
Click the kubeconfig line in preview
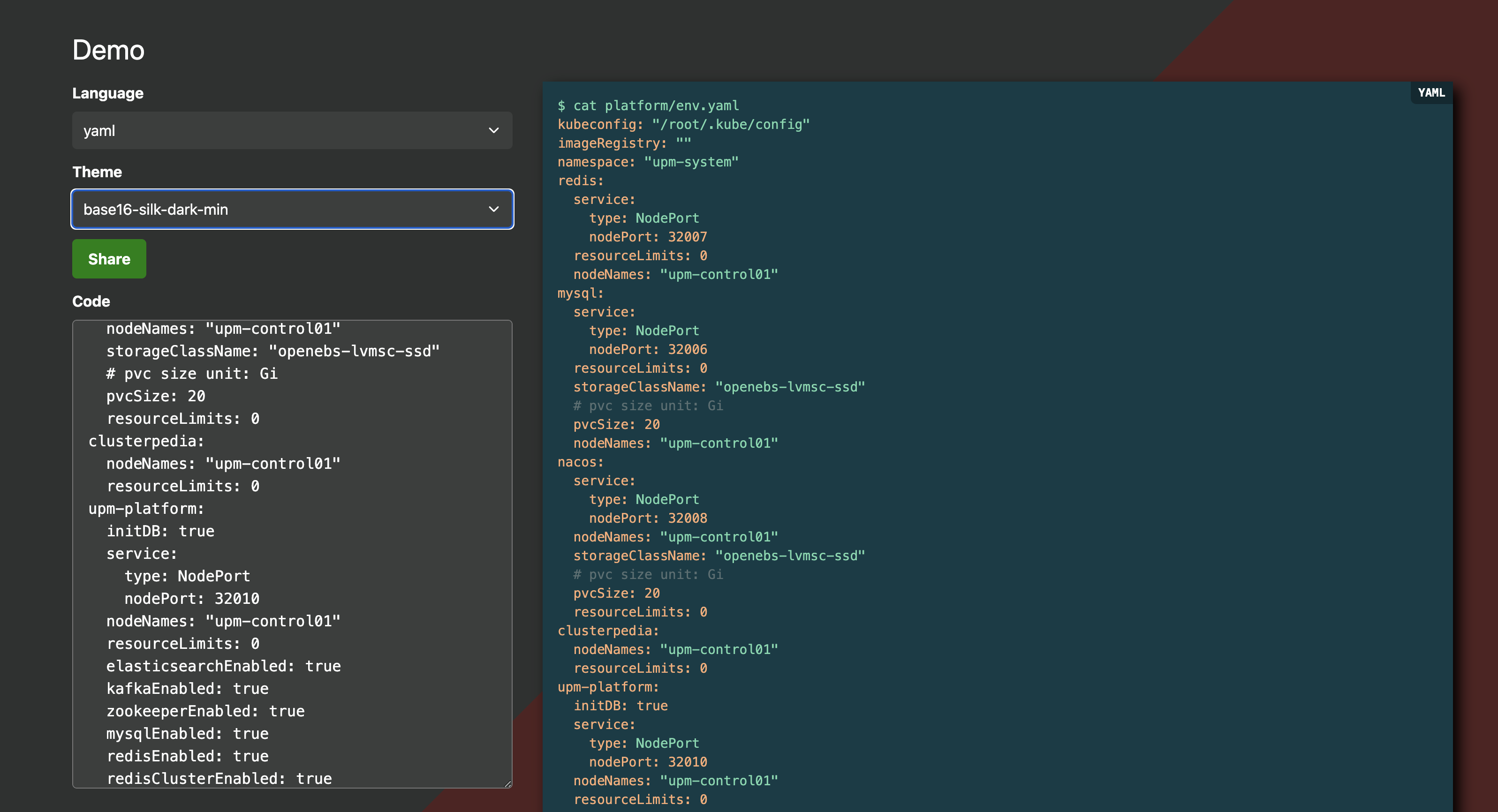pyautogui.click(x=684, y=124)
